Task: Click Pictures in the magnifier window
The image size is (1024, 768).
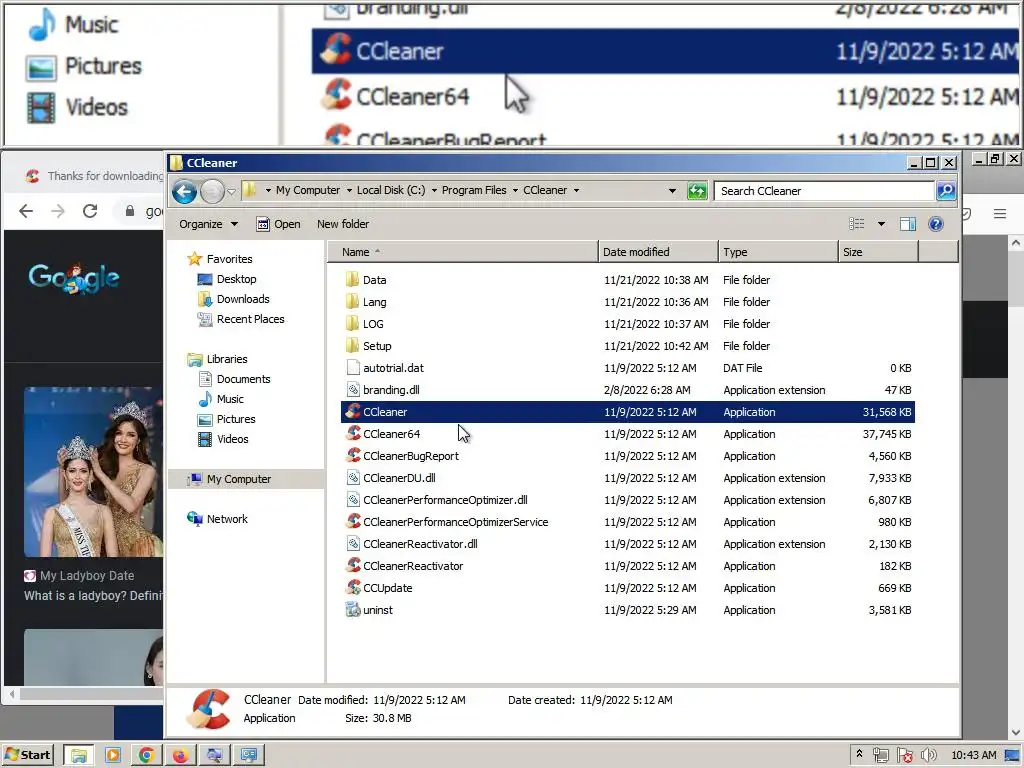Action: (84, 66)
